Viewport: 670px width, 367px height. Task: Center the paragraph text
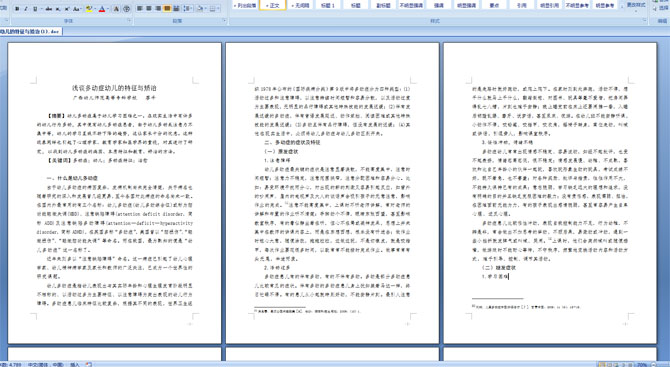[x=149, y=8]
